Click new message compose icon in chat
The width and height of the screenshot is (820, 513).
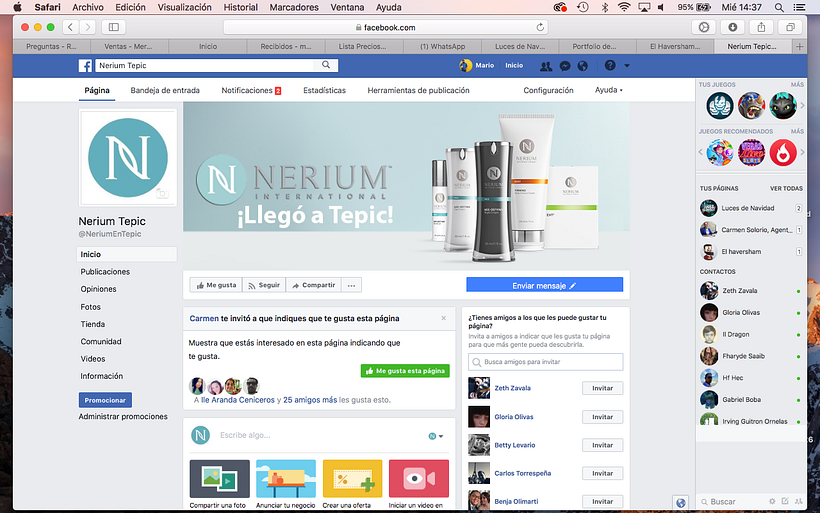[x=785, y=501]
